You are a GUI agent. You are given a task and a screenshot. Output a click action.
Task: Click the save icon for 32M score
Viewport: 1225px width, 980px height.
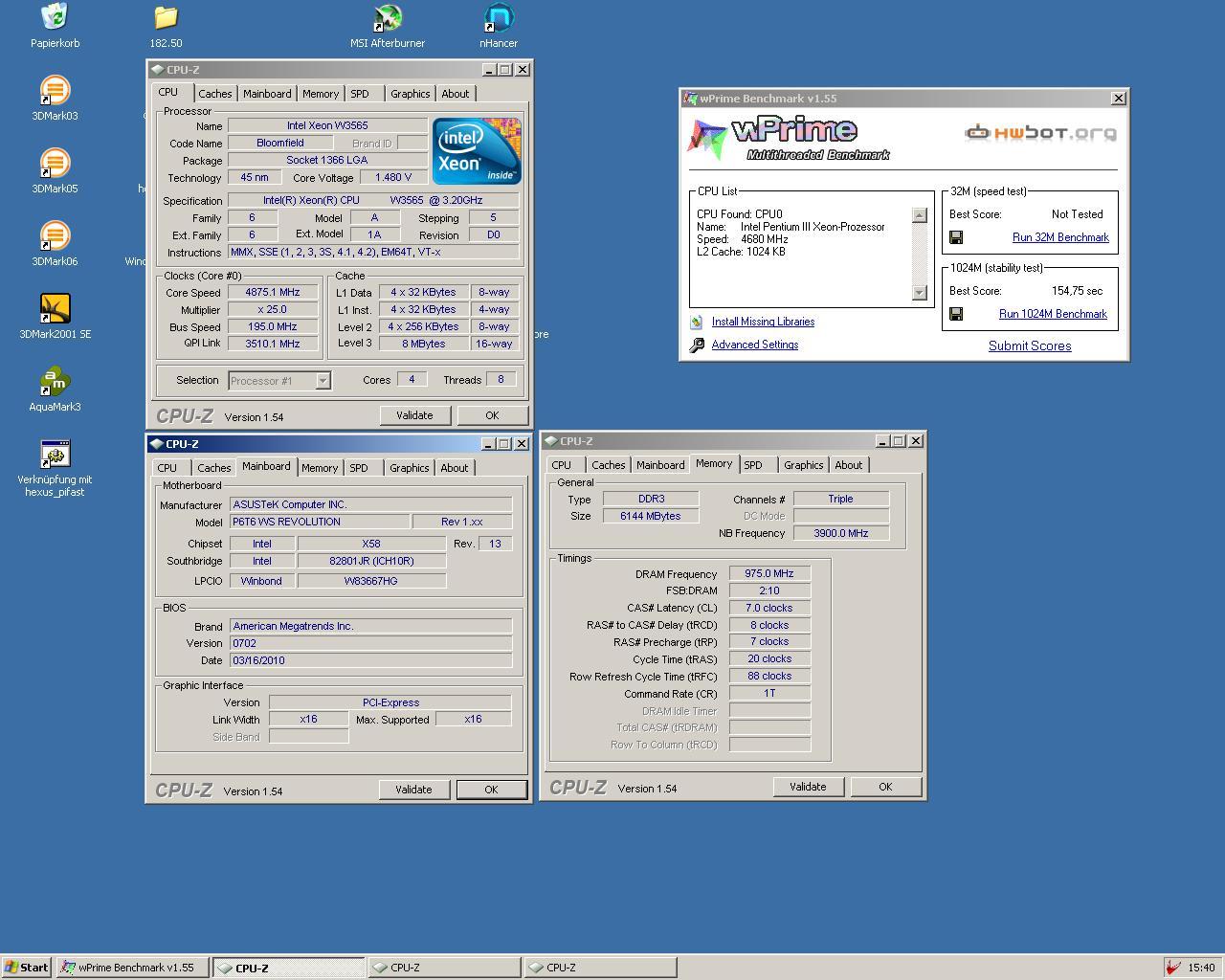[956, 237]
